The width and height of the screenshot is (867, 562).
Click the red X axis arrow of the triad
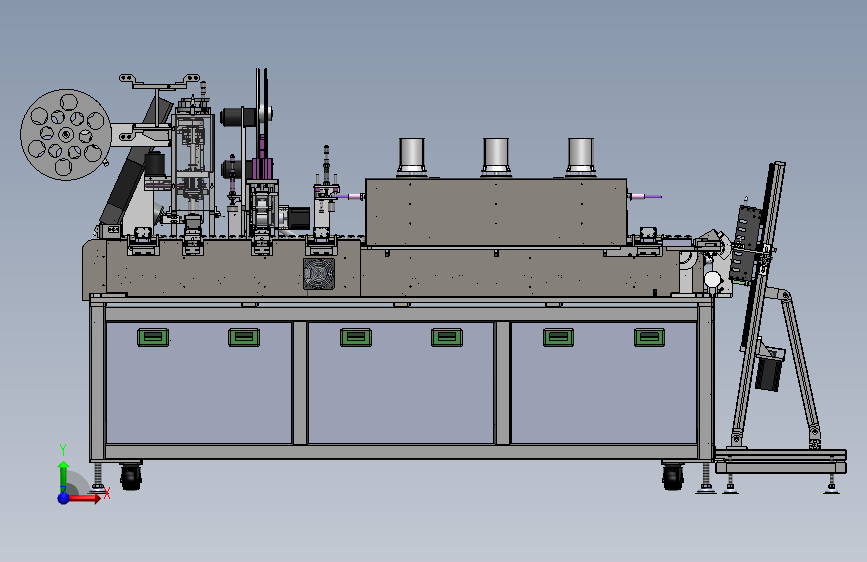point(85,498)
